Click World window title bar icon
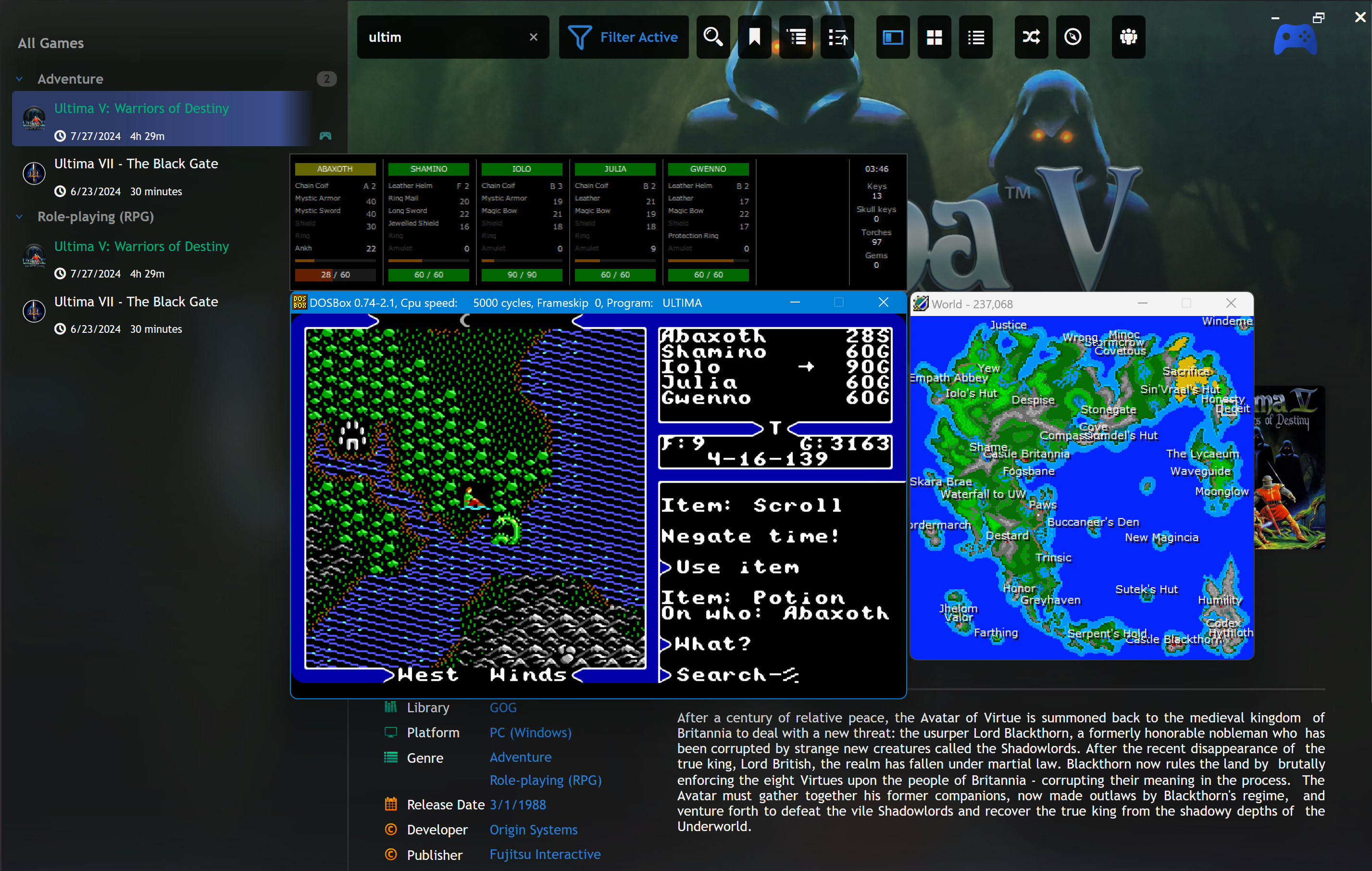1372x871 pixels. [x=920, y=303]
